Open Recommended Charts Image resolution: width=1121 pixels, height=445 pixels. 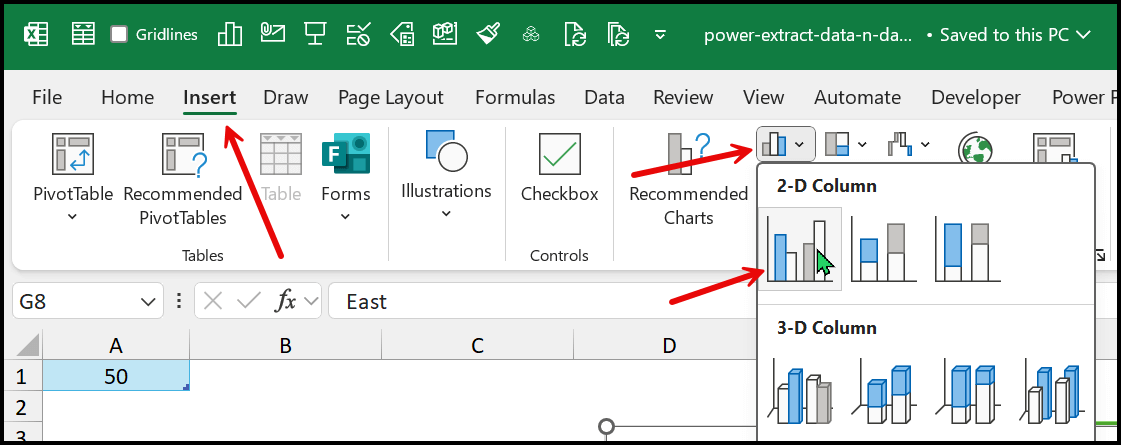coord(688,180)
